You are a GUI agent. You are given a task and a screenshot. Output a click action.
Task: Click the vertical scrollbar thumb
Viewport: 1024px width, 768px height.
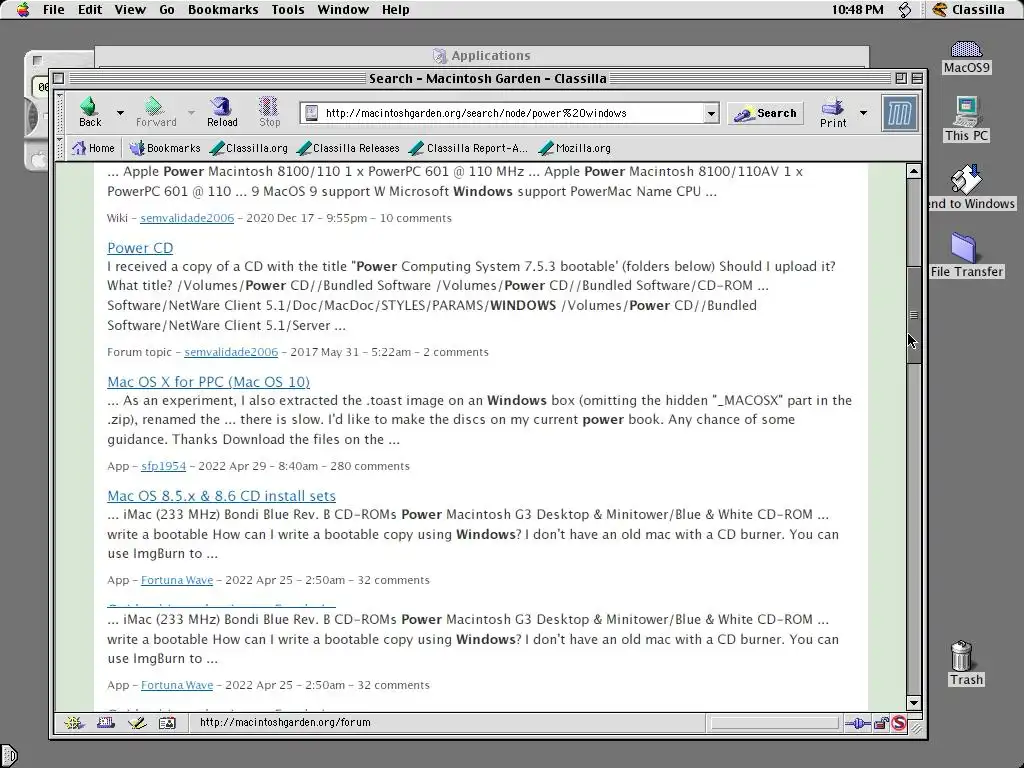coord(914,315)
